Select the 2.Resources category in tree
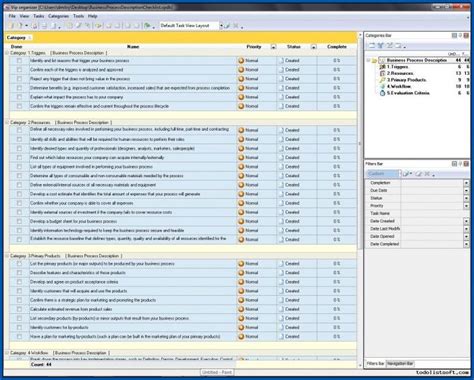474x380 pixels. (400, 73)
